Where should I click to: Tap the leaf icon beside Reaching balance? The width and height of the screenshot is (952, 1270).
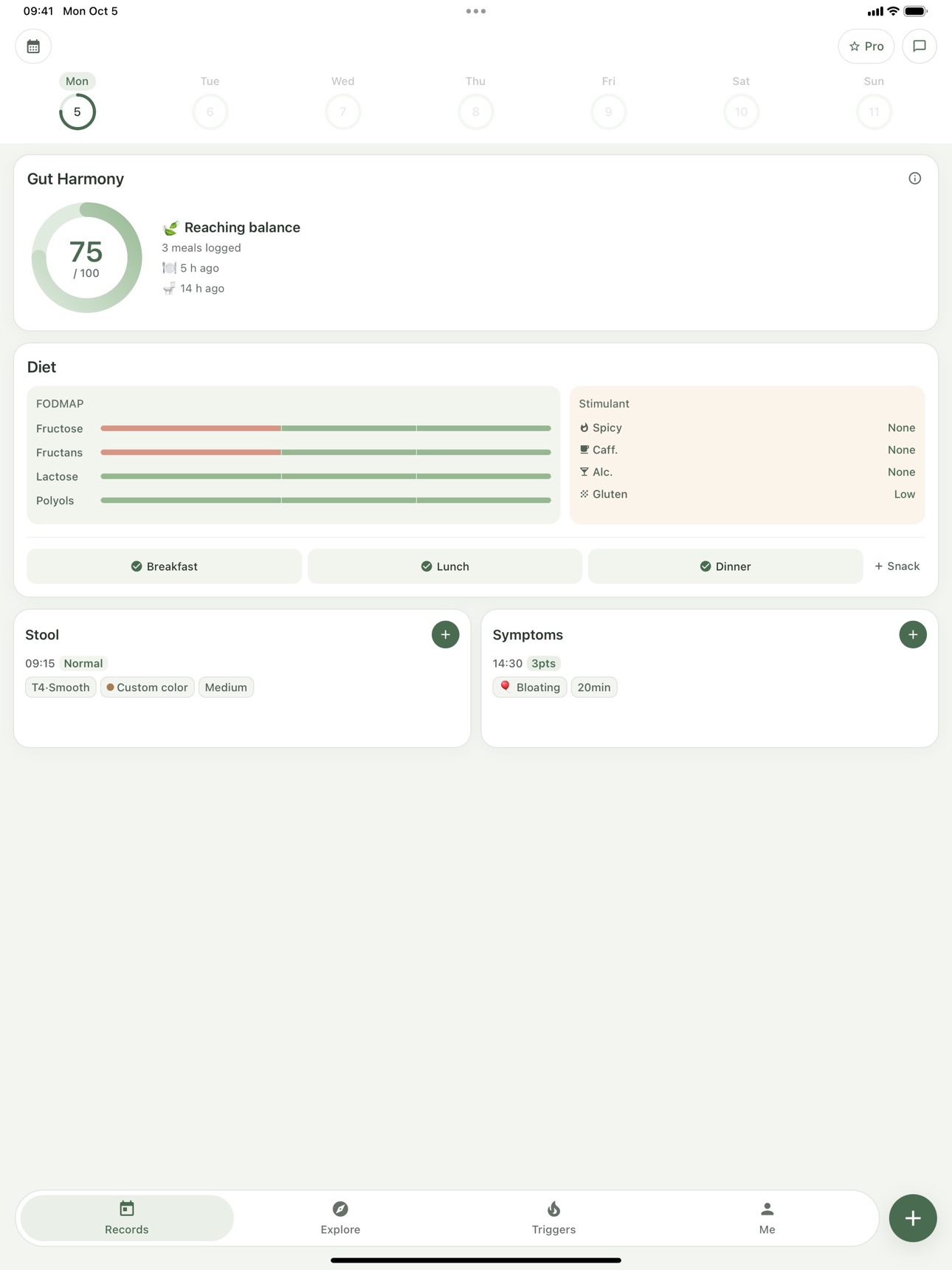click(x=170, y=227)
